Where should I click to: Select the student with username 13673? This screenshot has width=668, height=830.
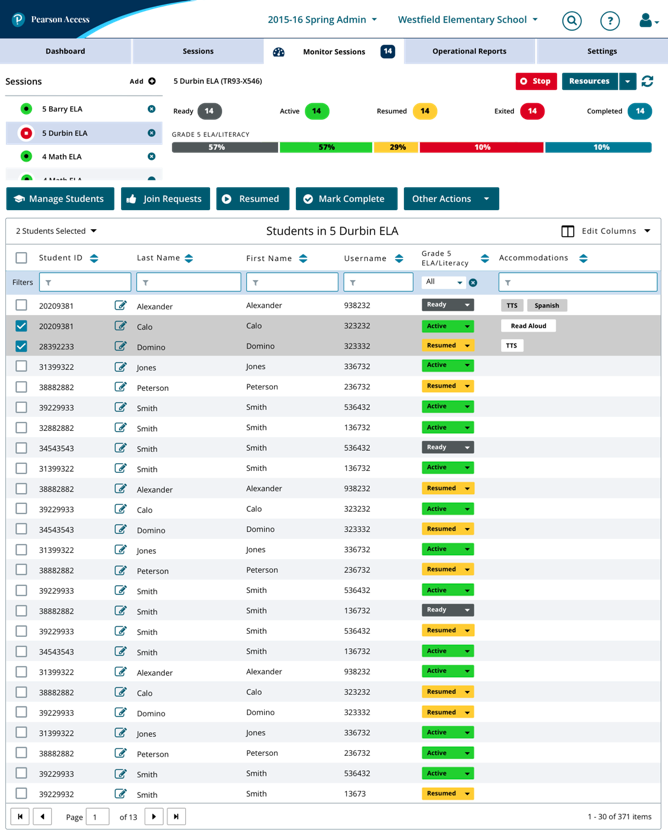(x=21, y=793)
